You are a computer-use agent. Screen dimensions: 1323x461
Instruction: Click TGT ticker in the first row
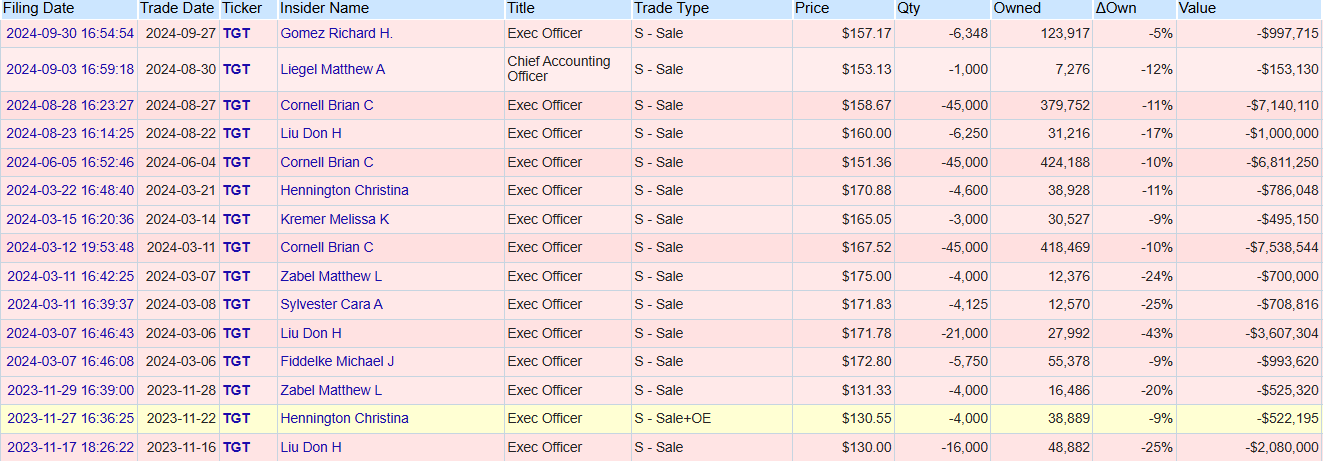click(236, 33)
